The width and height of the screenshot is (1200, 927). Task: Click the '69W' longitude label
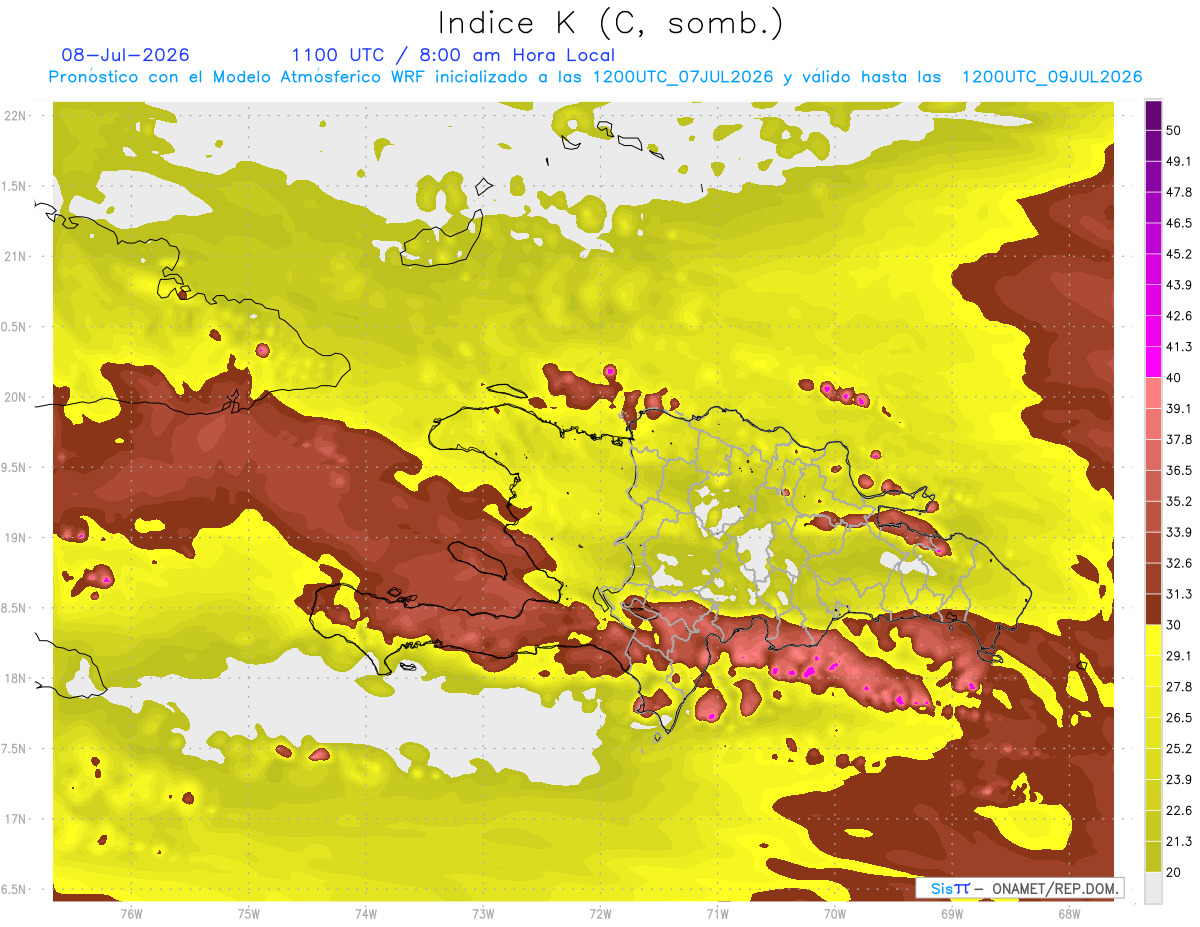coord(951,913)
